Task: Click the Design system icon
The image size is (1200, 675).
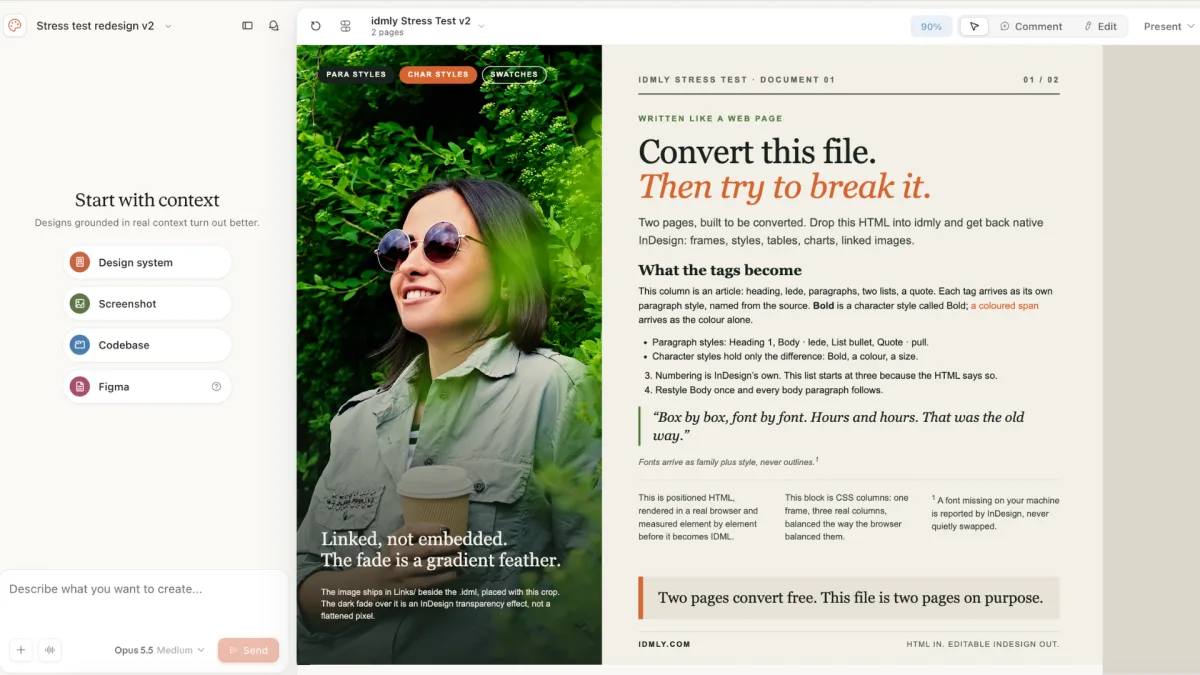Action: click(80, 262)
